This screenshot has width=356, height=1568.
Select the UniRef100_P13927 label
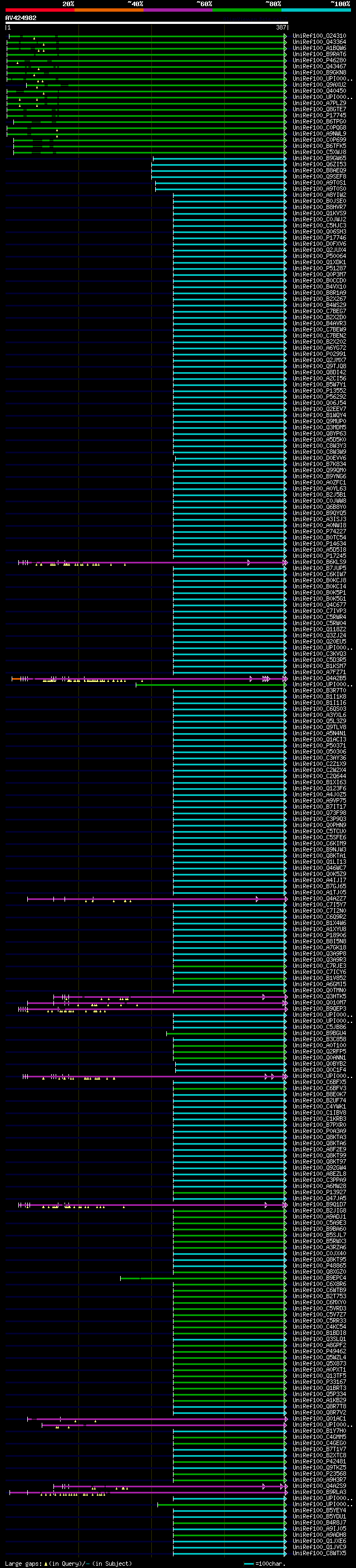[x=319, y=1192]
